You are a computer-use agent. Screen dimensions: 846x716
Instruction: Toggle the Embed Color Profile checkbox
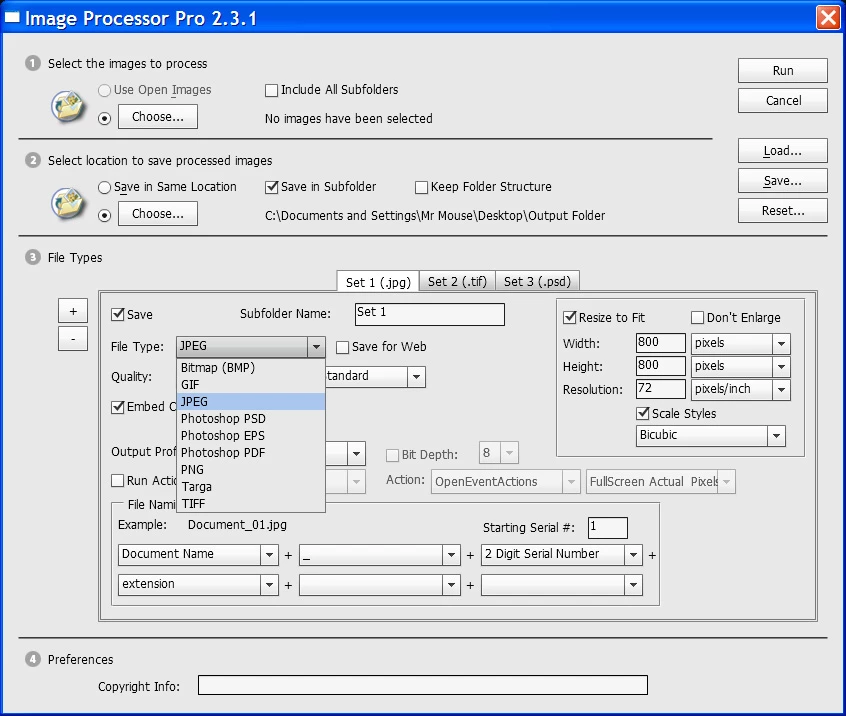[x=118, y=407]
